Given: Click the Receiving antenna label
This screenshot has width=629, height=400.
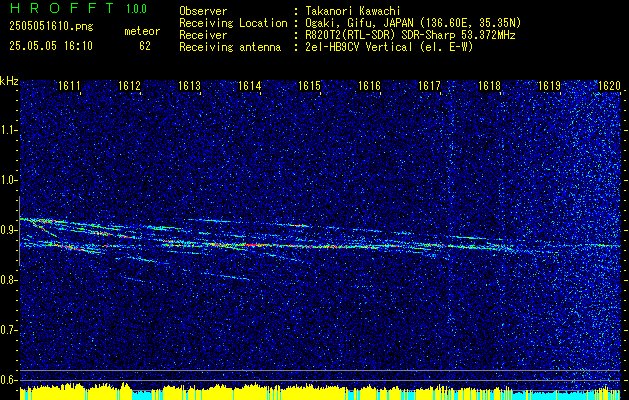Looking at the screenshot, I should pos(230,47).
